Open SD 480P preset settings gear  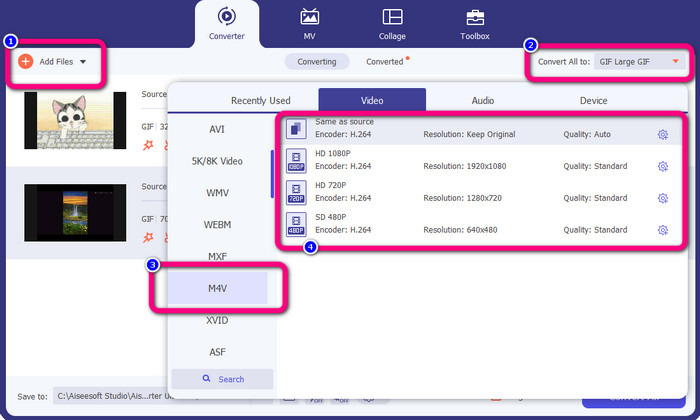point(662,230)
